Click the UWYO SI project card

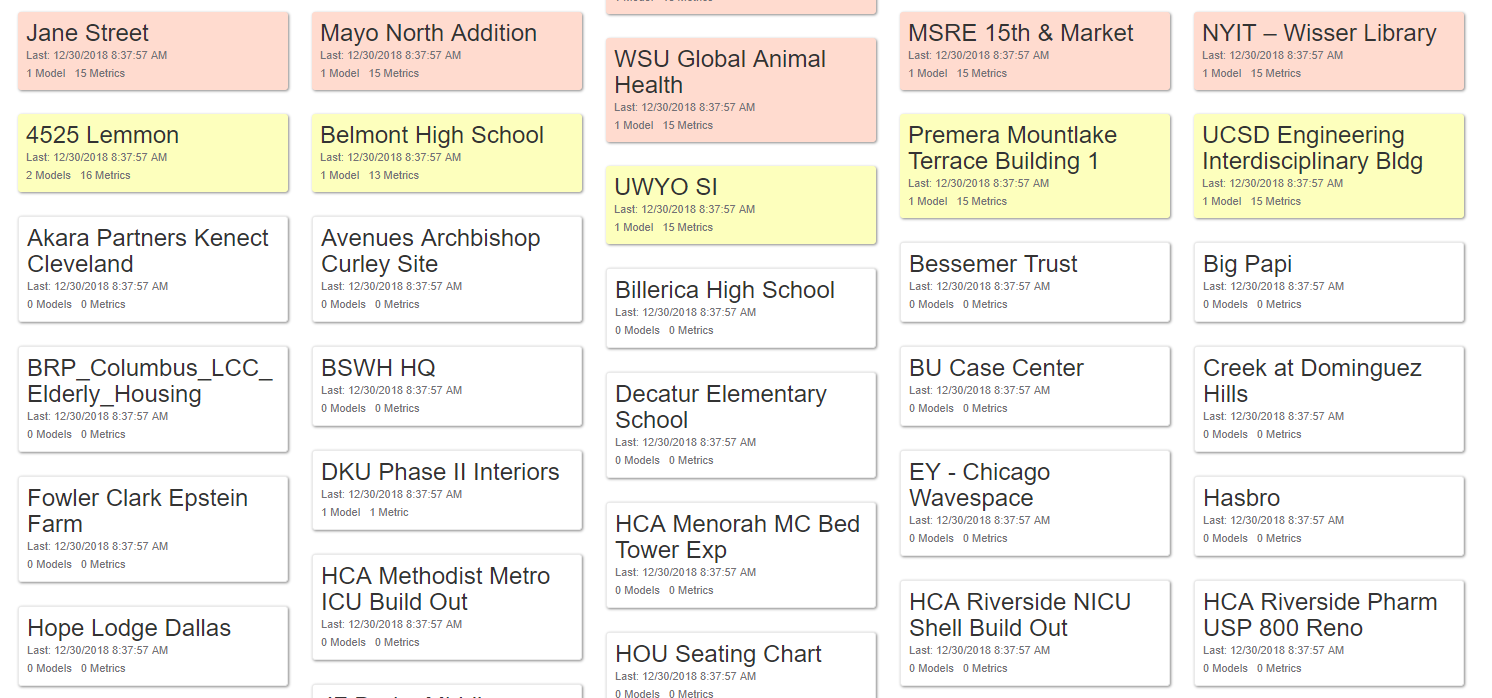pyautogui.click(x=741, y=204)
